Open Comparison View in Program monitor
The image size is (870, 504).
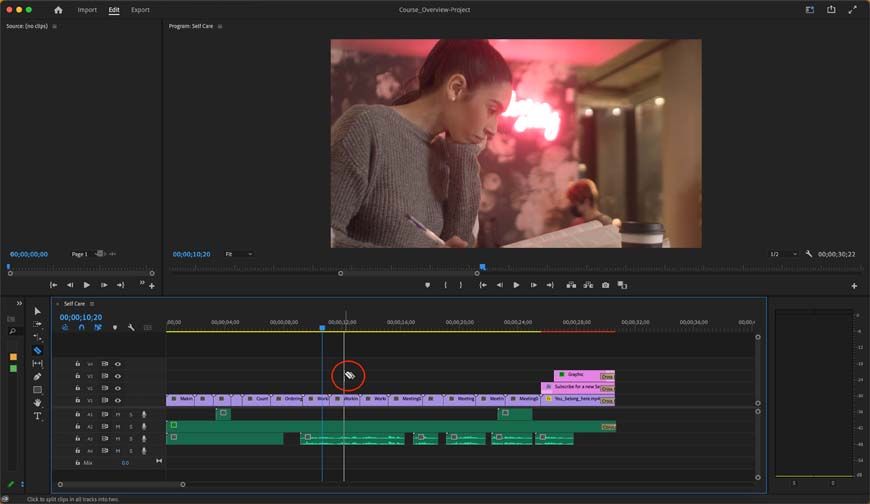coord(623,285)
